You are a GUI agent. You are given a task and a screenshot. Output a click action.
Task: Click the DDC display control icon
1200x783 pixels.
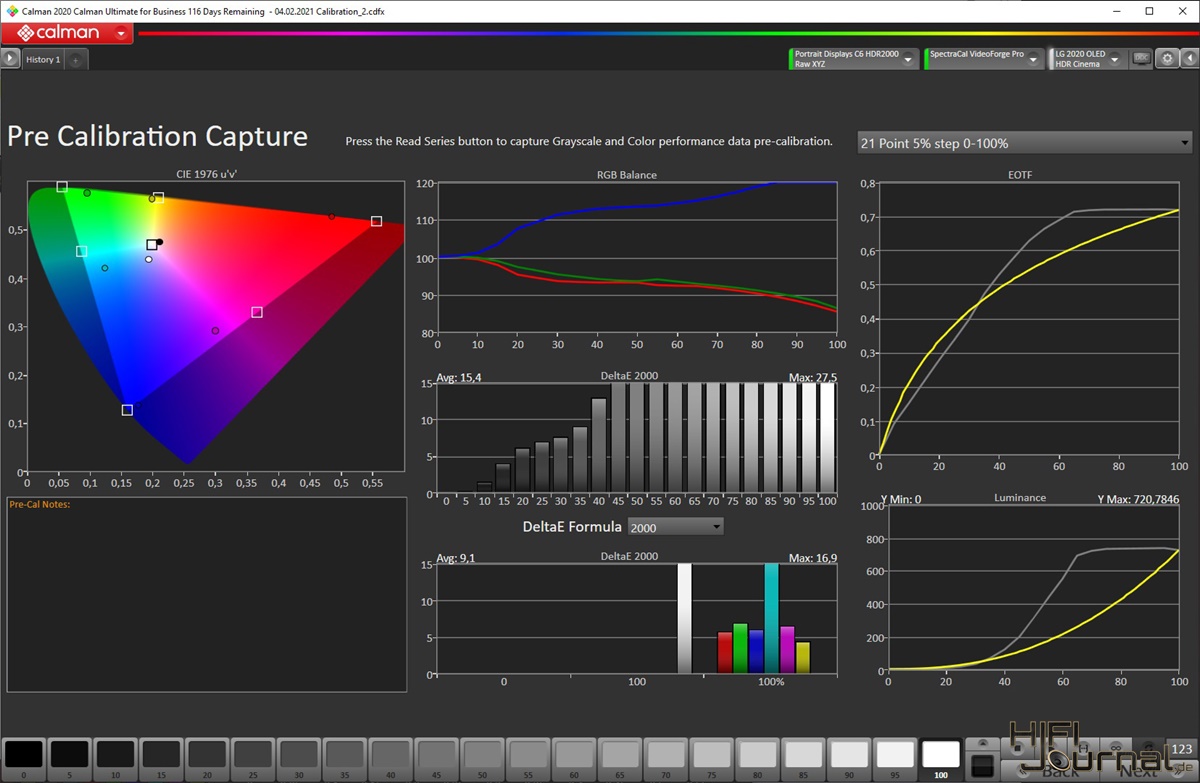click(1141, 59)
